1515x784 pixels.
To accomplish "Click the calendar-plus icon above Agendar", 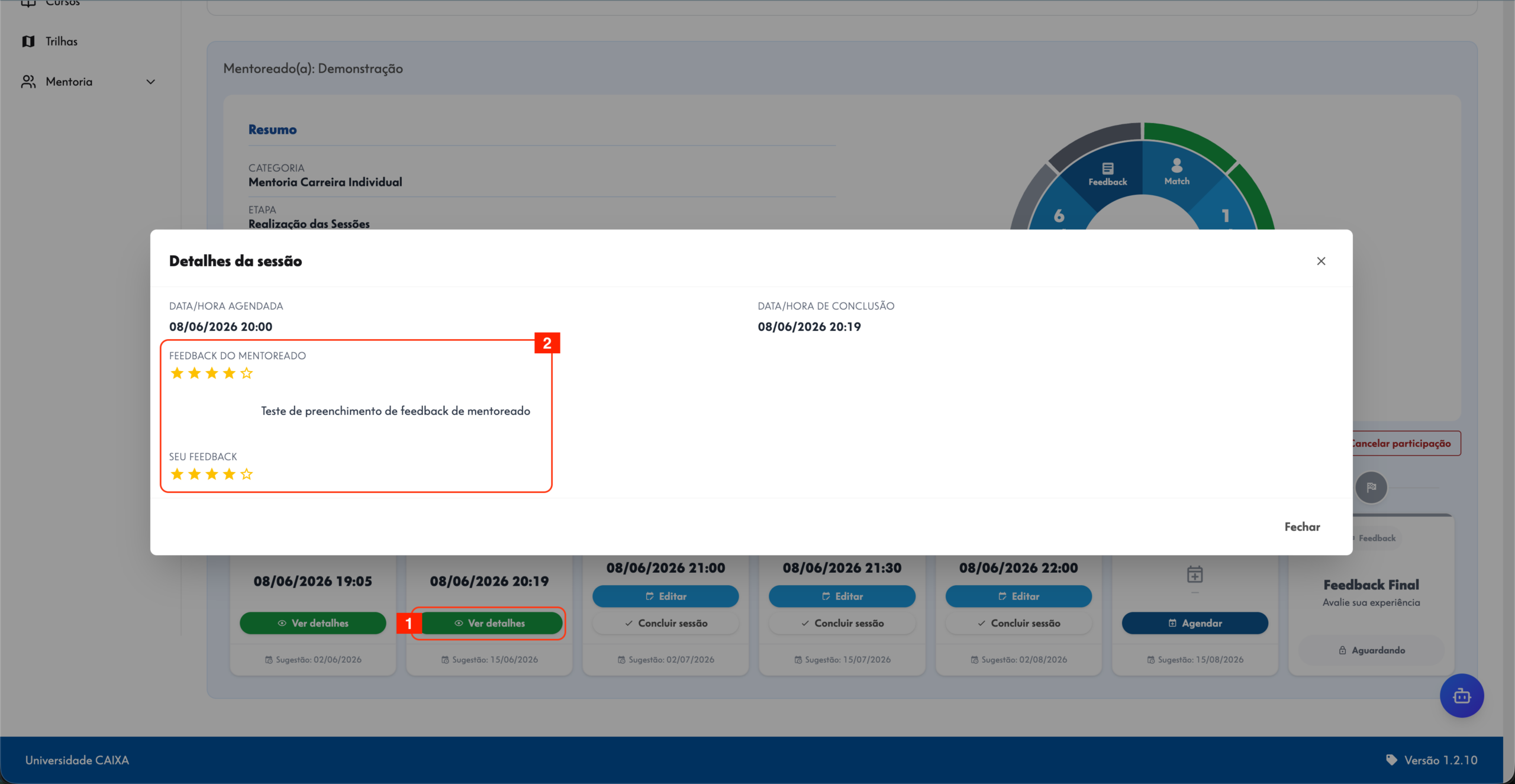I will (x=1195, y=574).
